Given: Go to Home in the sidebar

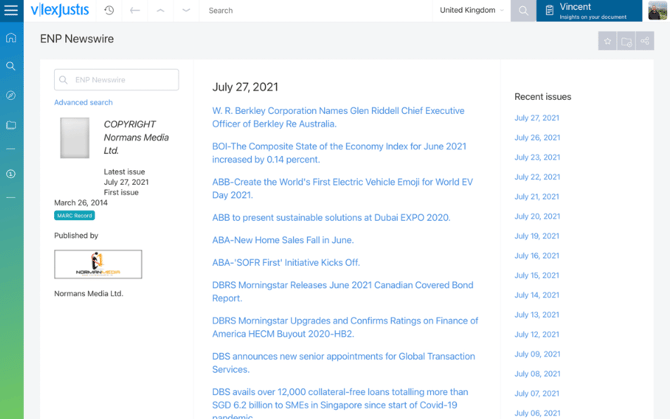Looking at the screenshot, I should click(x=11, y=38).
